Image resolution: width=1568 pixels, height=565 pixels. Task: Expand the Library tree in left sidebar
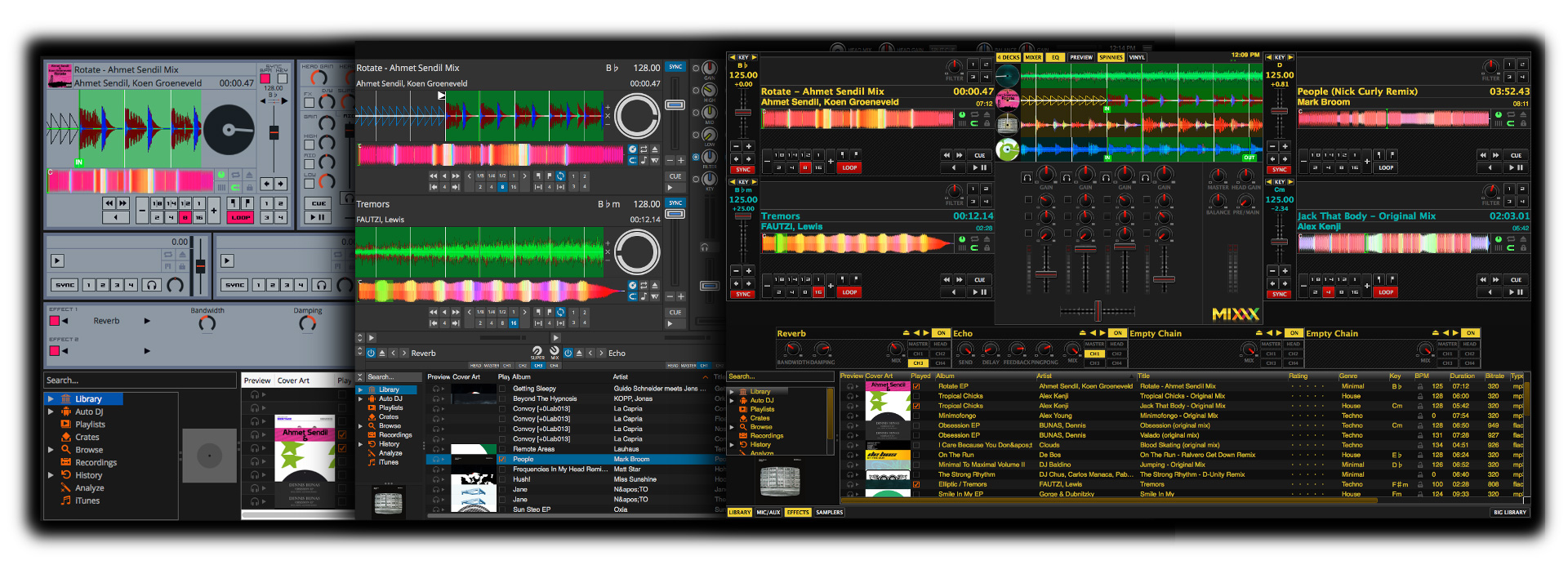(x=51, y=399)
